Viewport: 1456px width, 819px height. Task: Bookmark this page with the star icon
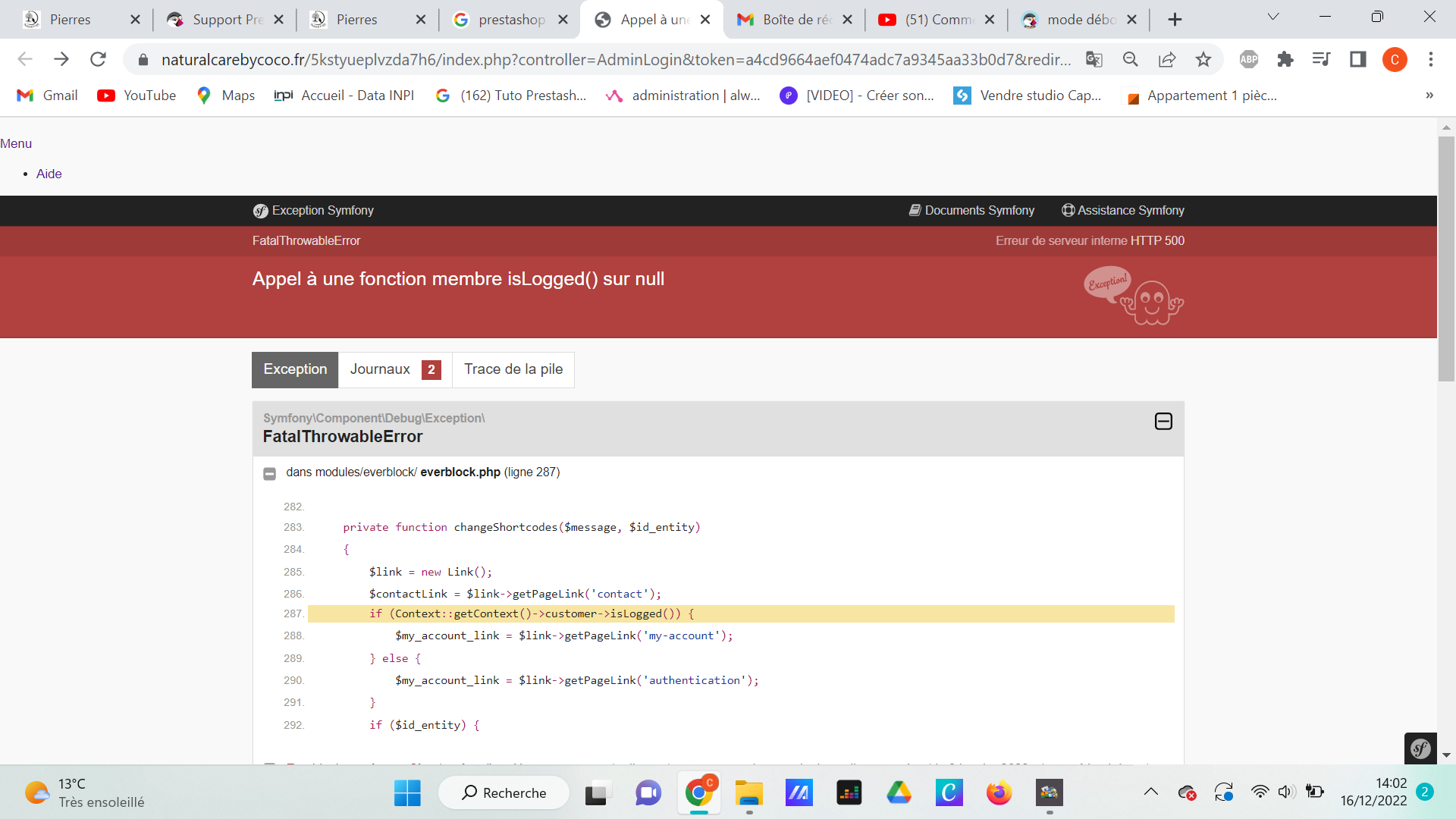[1203, 59]
